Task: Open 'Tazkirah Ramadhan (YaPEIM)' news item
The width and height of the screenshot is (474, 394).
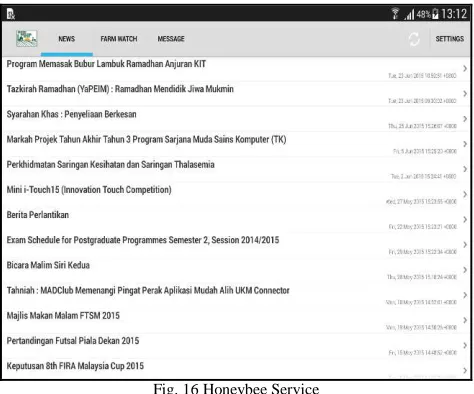Action: click(x=120, y=89)
